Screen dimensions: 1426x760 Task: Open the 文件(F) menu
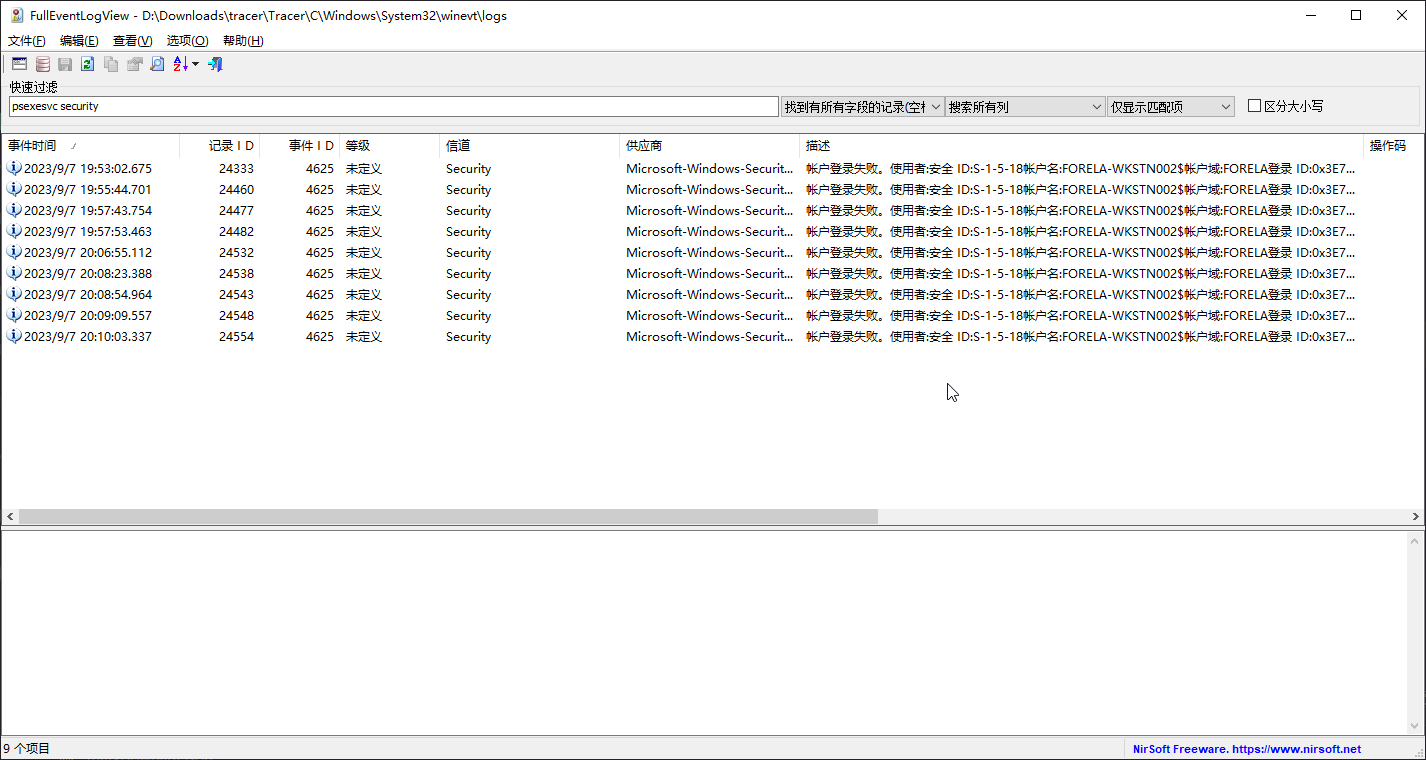tap(27, 41)
